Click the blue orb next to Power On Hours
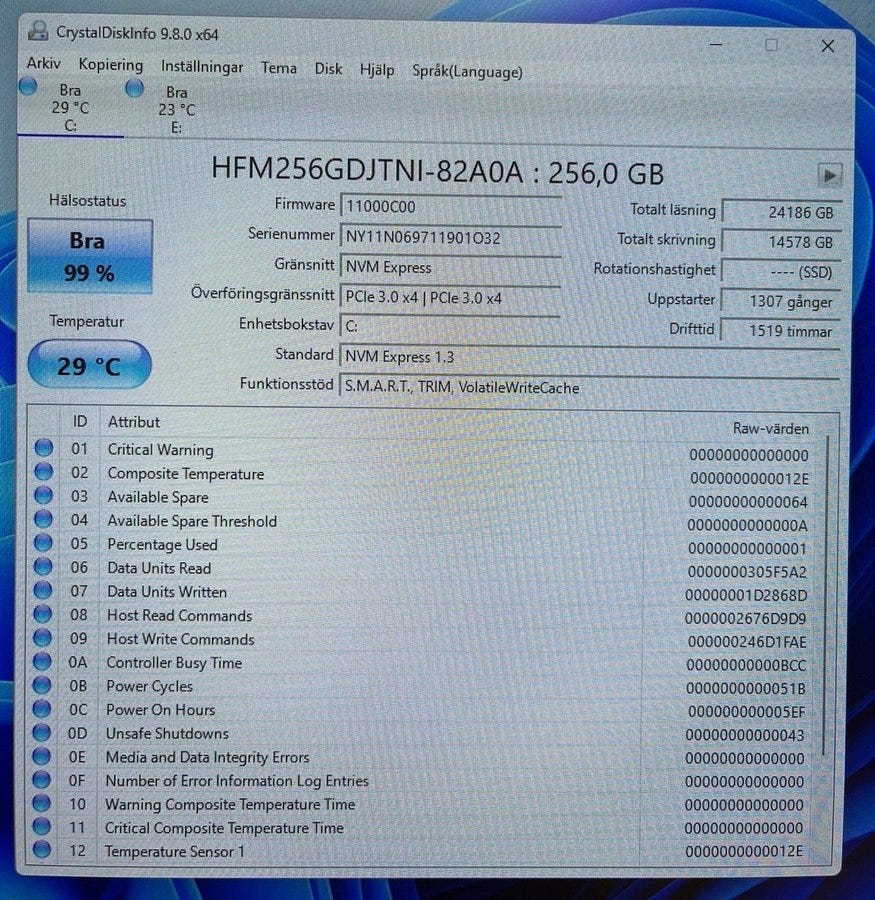 pos(42,709)
